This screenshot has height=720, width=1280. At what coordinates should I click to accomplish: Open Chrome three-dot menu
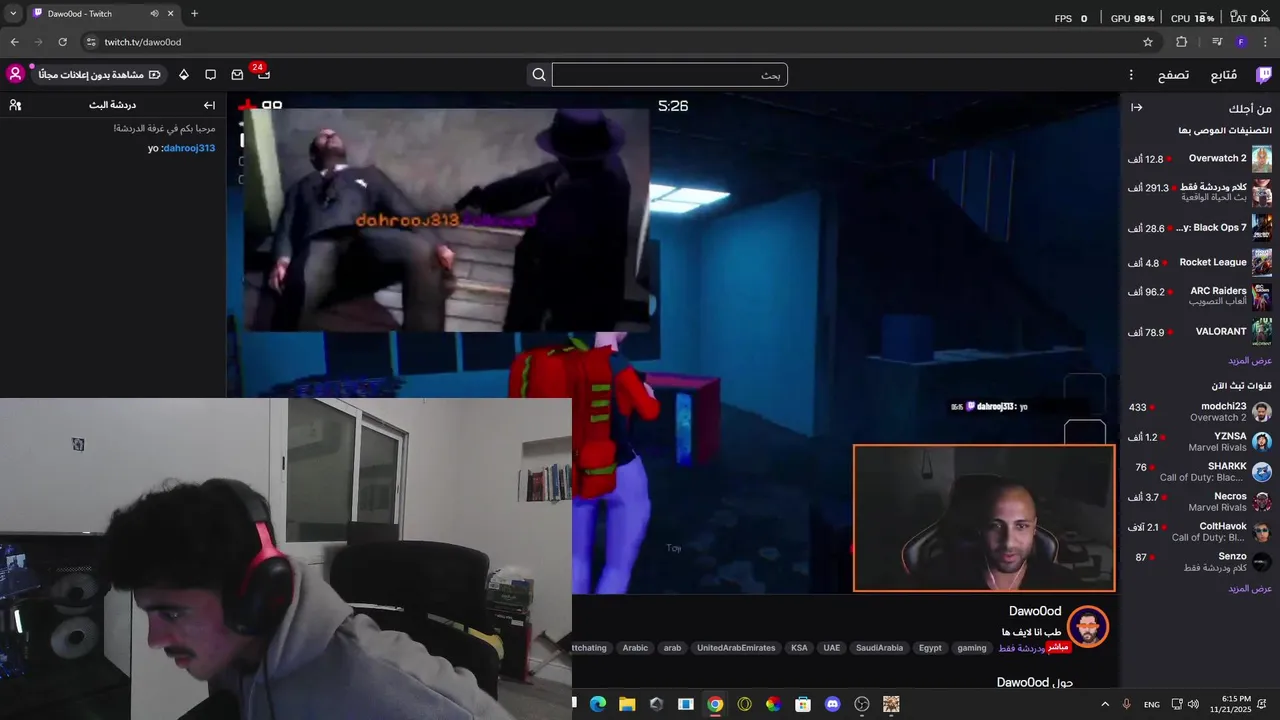pos(1265,42)
